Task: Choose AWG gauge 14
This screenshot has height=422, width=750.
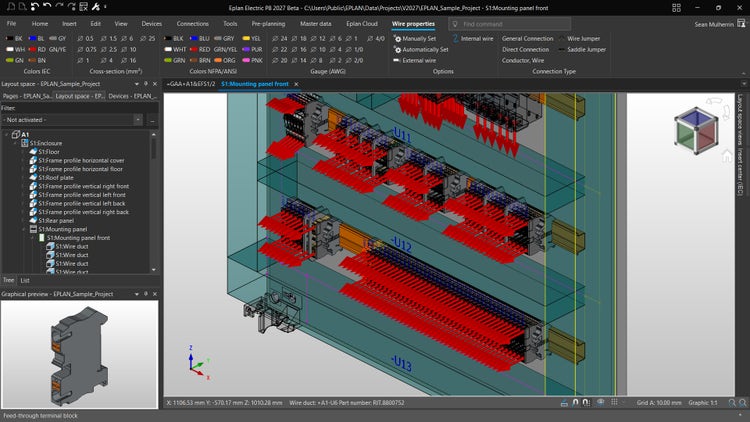Action: click(299, 60)
